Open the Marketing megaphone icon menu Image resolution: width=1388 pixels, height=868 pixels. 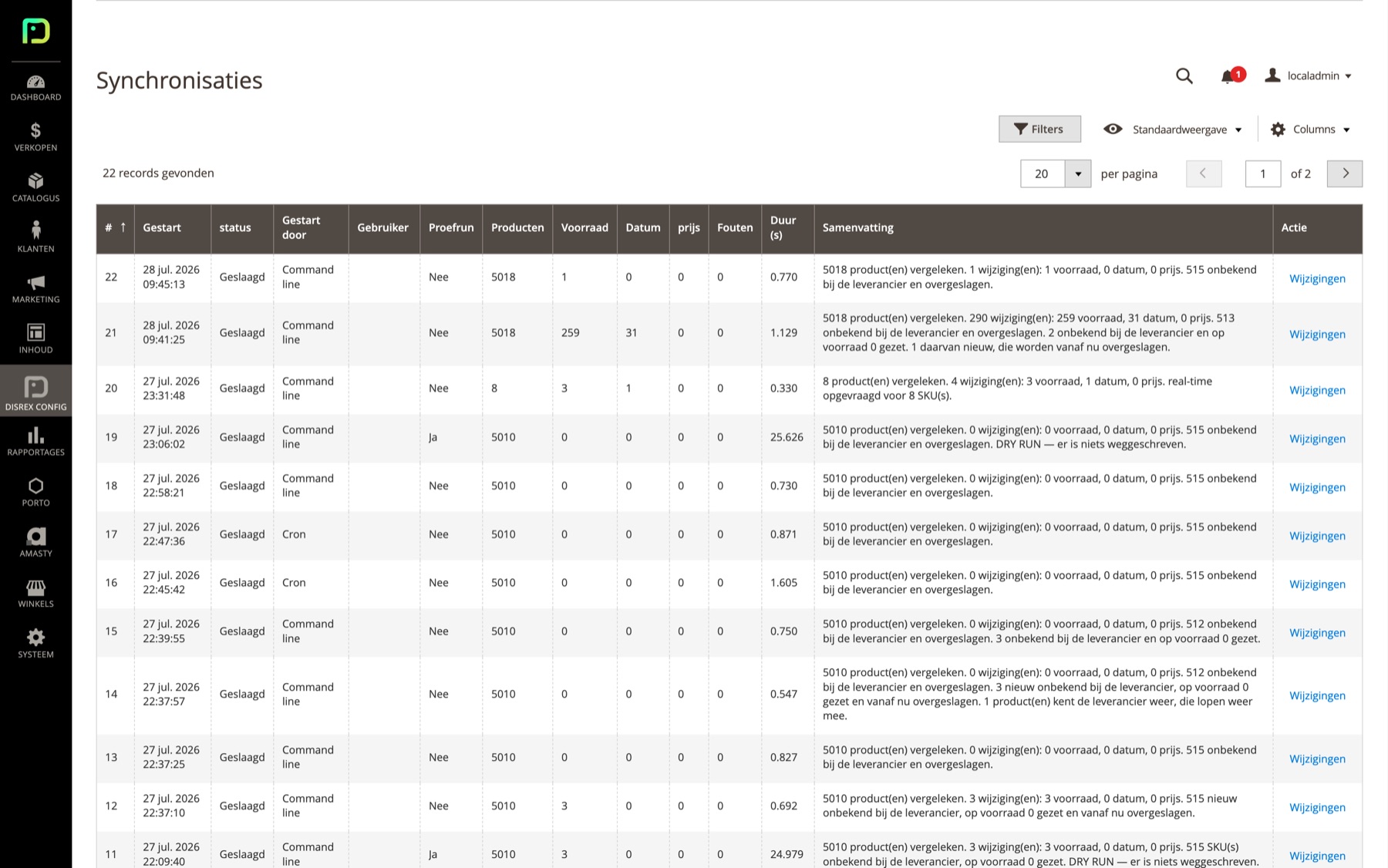35,288
